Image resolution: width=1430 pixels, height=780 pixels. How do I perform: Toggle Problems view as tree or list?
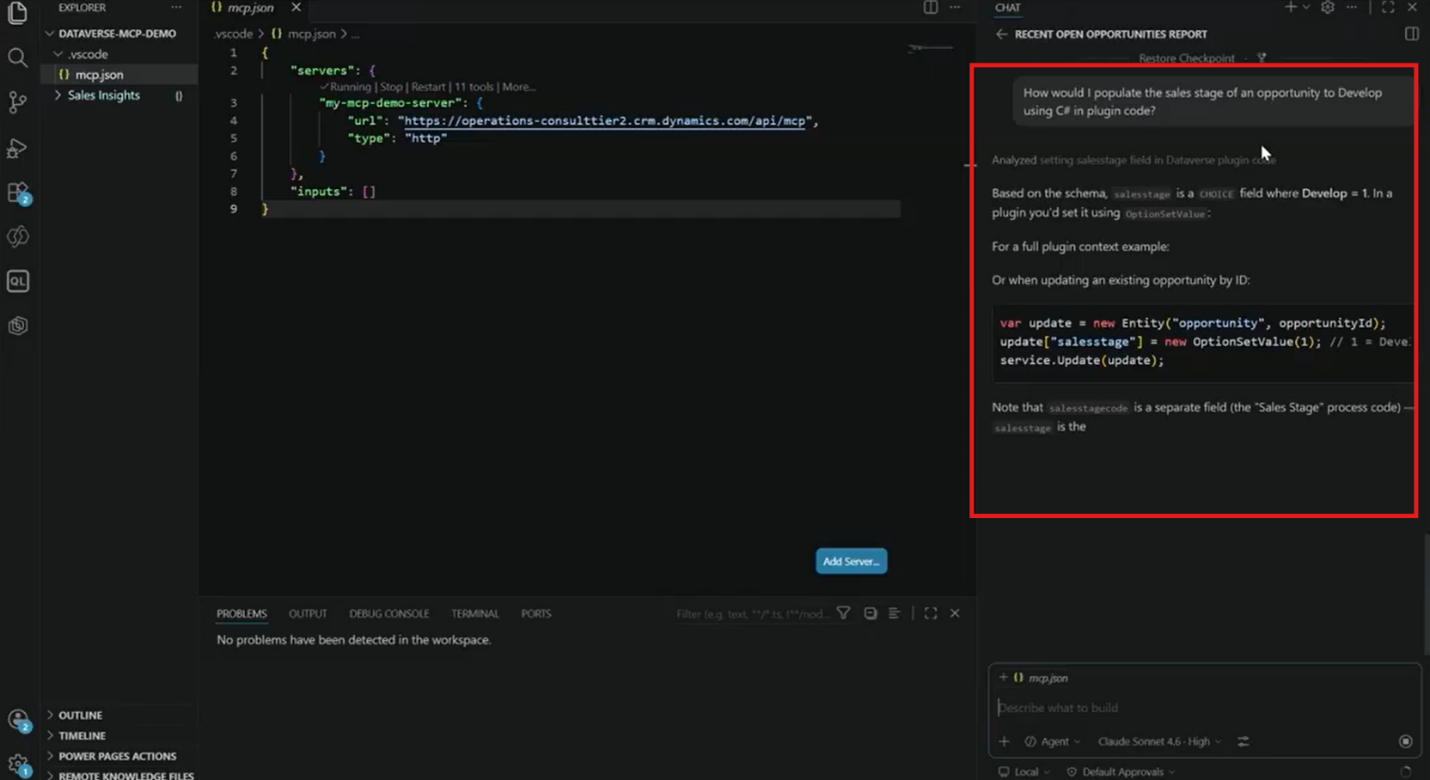tap(894, 613)
